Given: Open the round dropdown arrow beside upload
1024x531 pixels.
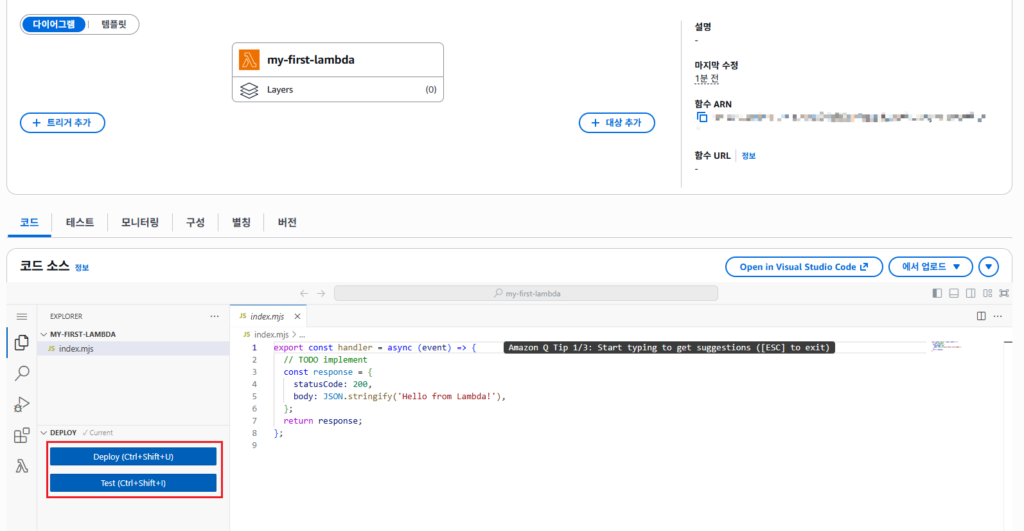Looking at the screenshot, I should pos(988,266).
